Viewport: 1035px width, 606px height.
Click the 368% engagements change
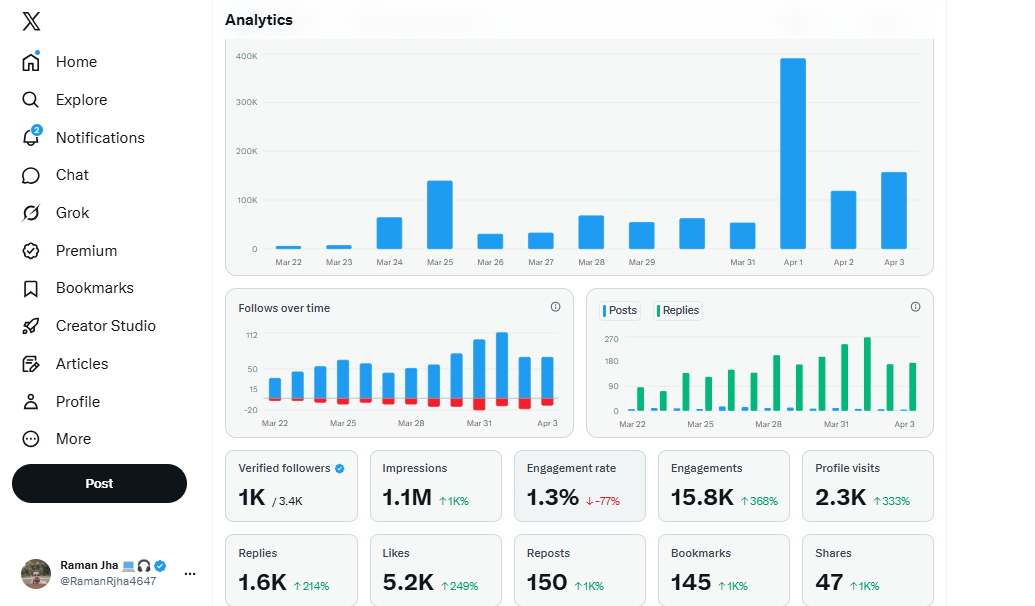coord(759,501)
